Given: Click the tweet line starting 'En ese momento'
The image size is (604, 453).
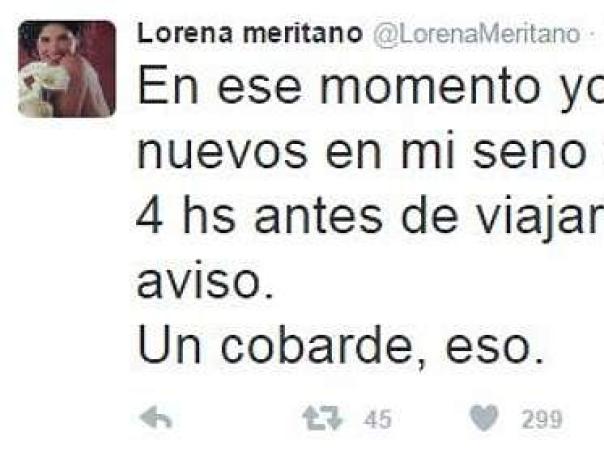Looking at the screenshot, I should pyautogui.click(x=371, y=87).
